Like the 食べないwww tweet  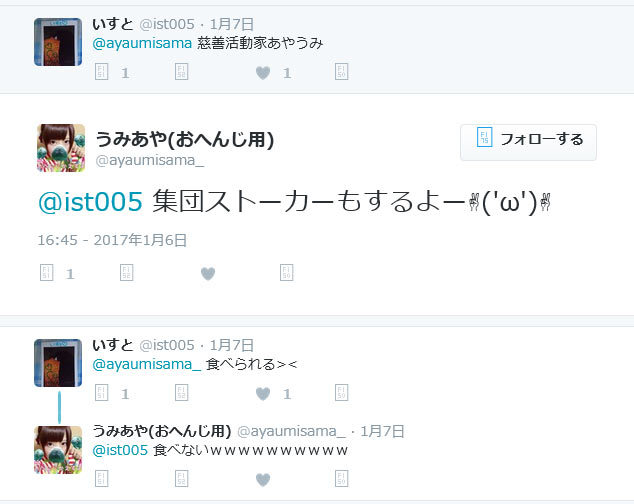tap(263, 480)
